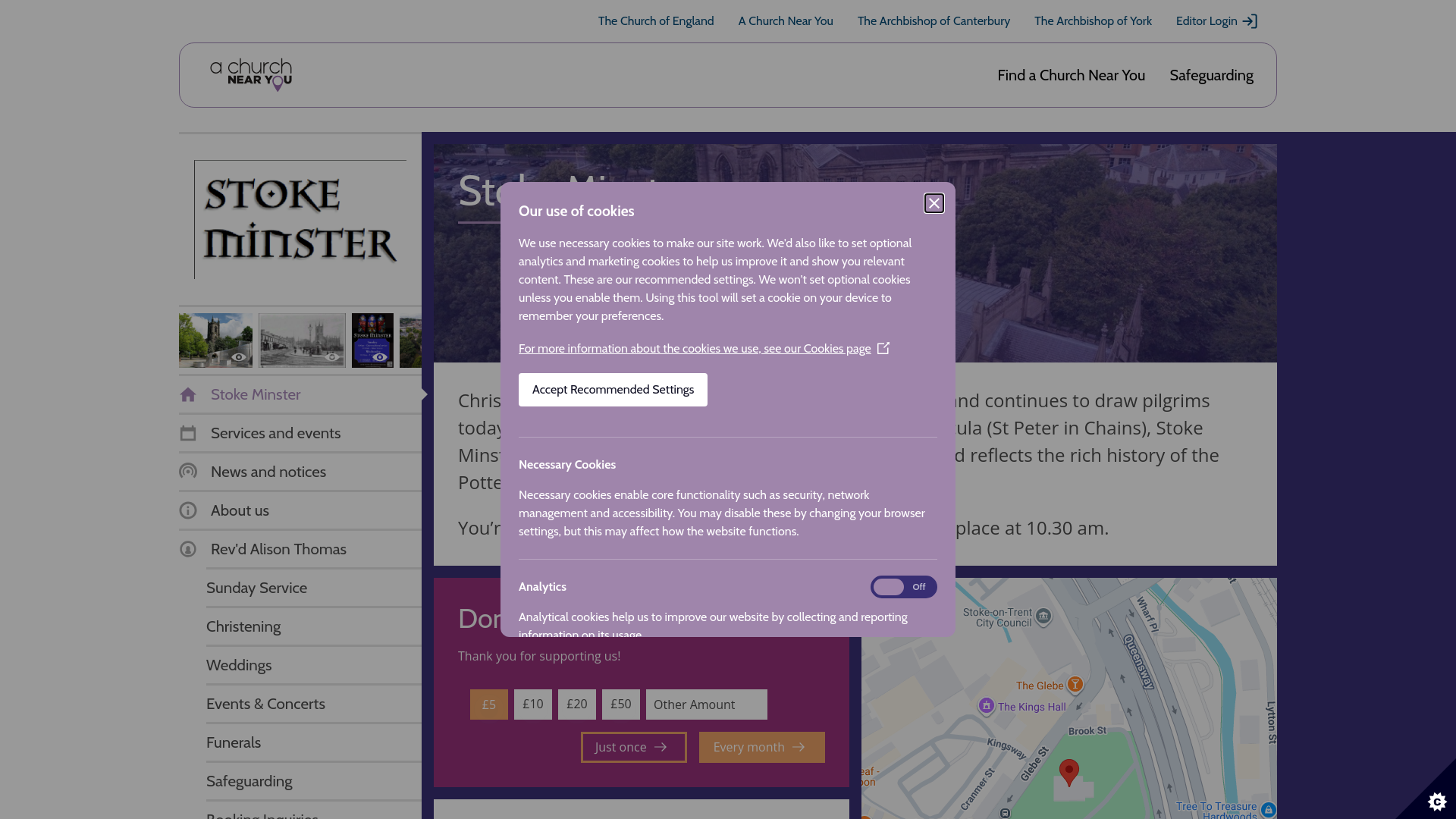
Task: View the old street photograph thumbnail
Action: pos(303,340)
